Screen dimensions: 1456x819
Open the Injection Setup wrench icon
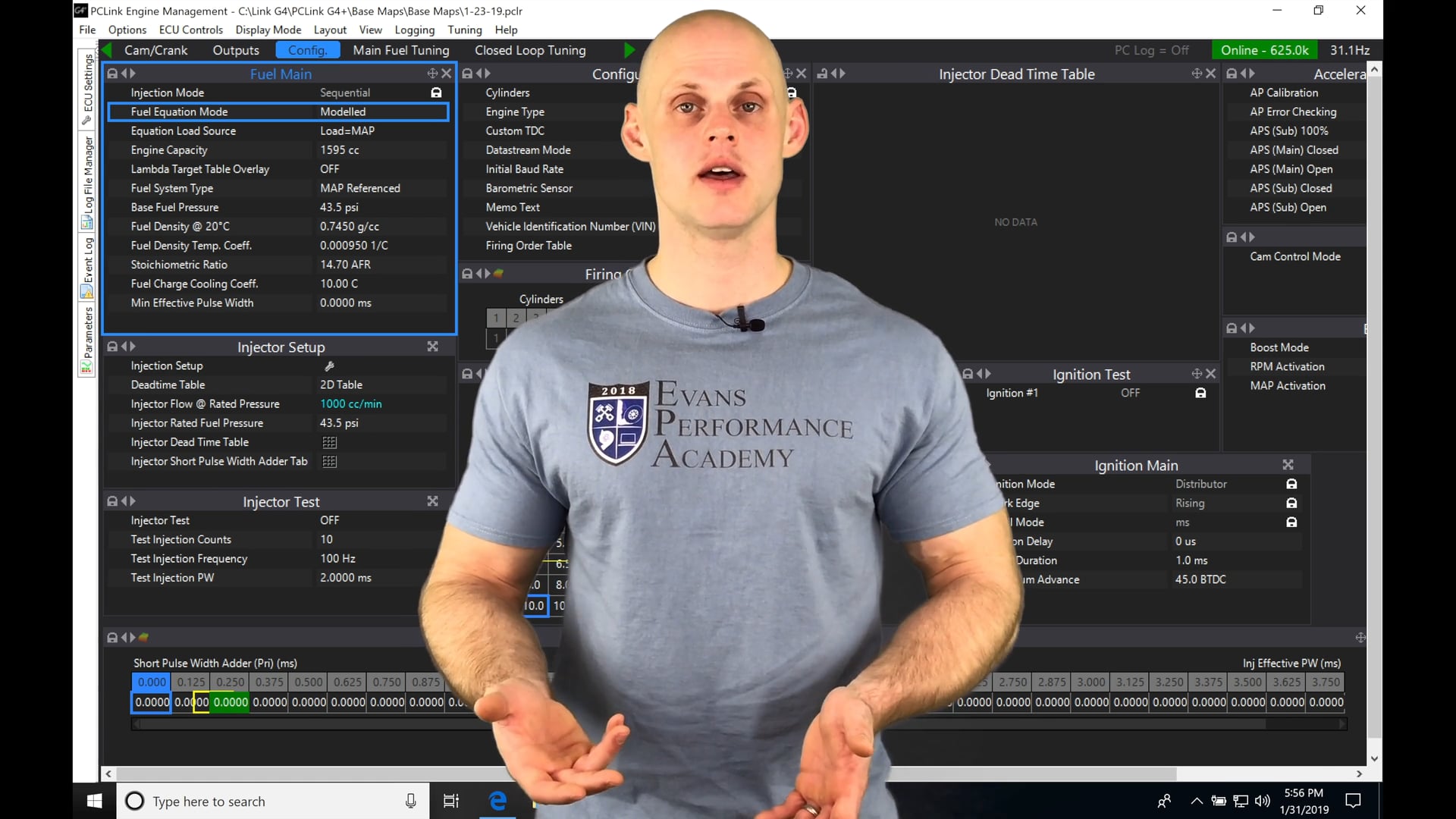click(x=329, y=366)
